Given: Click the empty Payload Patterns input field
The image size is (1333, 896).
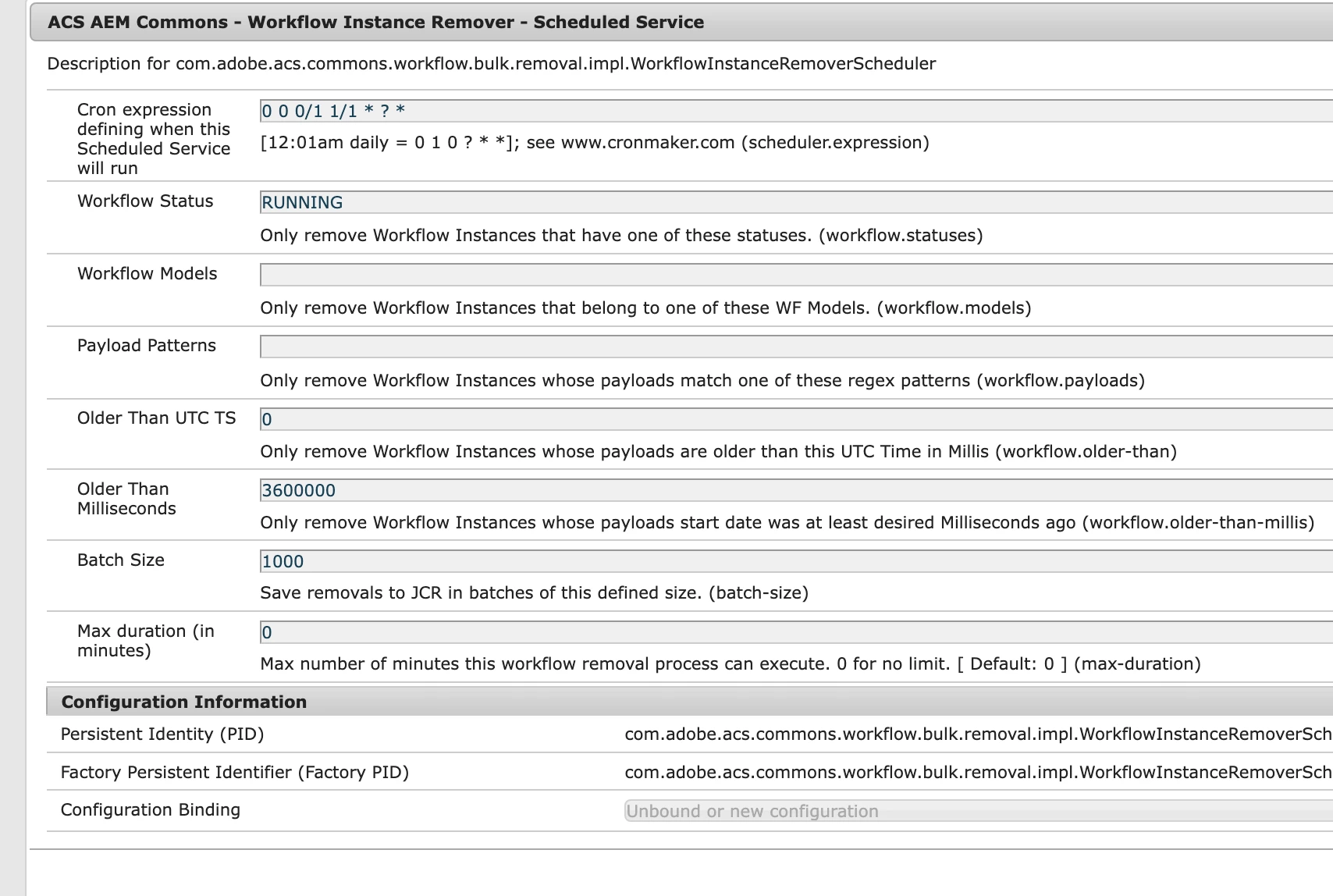Looking at the screenshot, I should tap(796, 347).
